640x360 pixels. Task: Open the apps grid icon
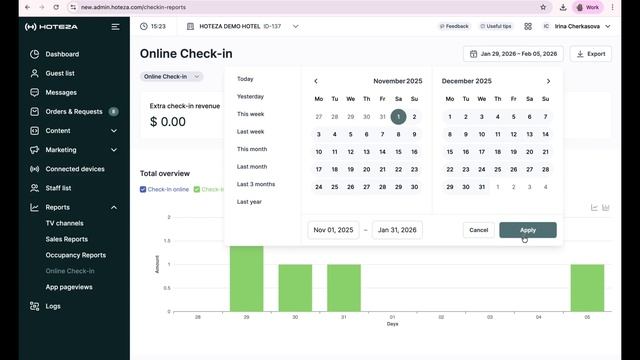click(x=528, y=27)
